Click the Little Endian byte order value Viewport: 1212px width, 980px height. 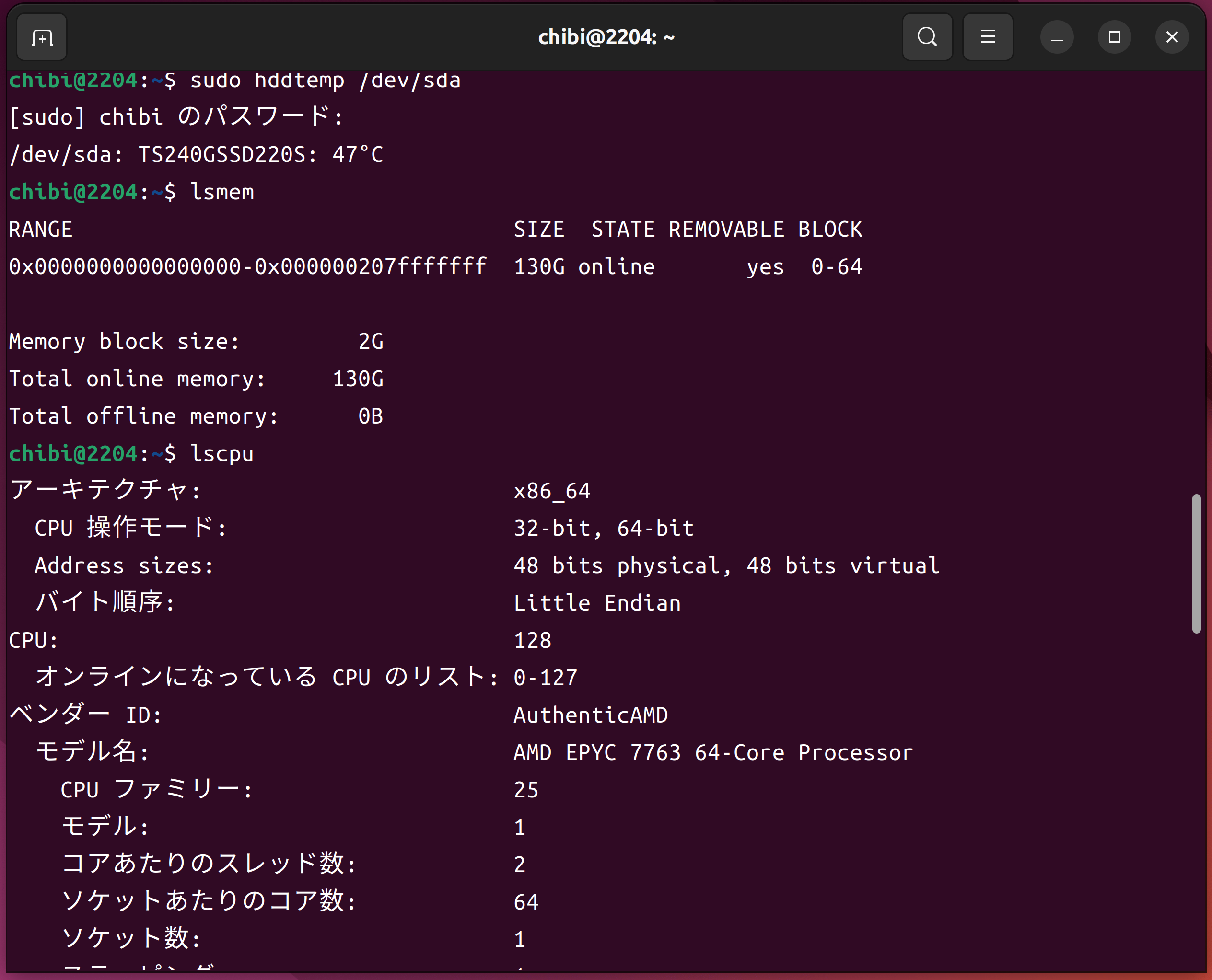pyautogui.click(x=597, y=603)
